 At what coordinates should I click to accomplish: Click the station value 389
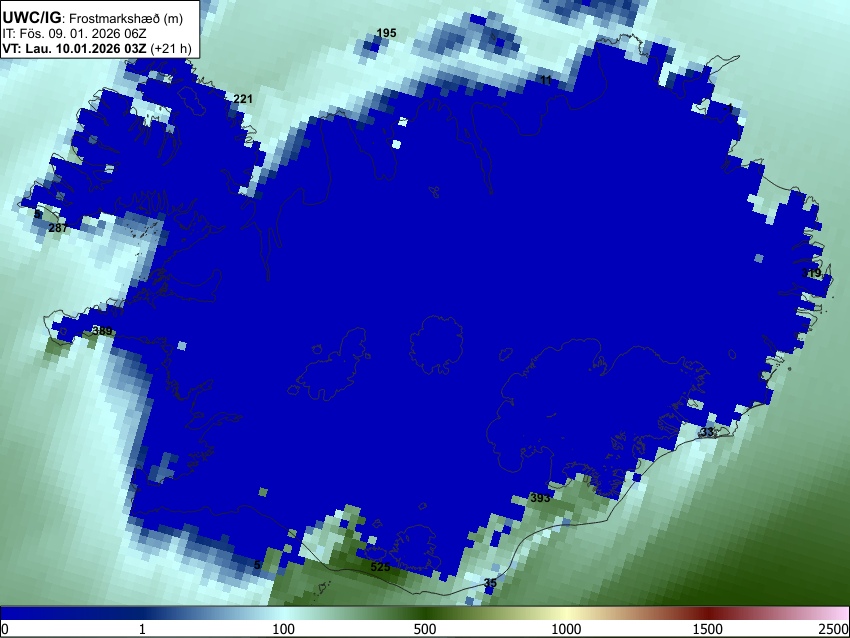click(102, 331)
